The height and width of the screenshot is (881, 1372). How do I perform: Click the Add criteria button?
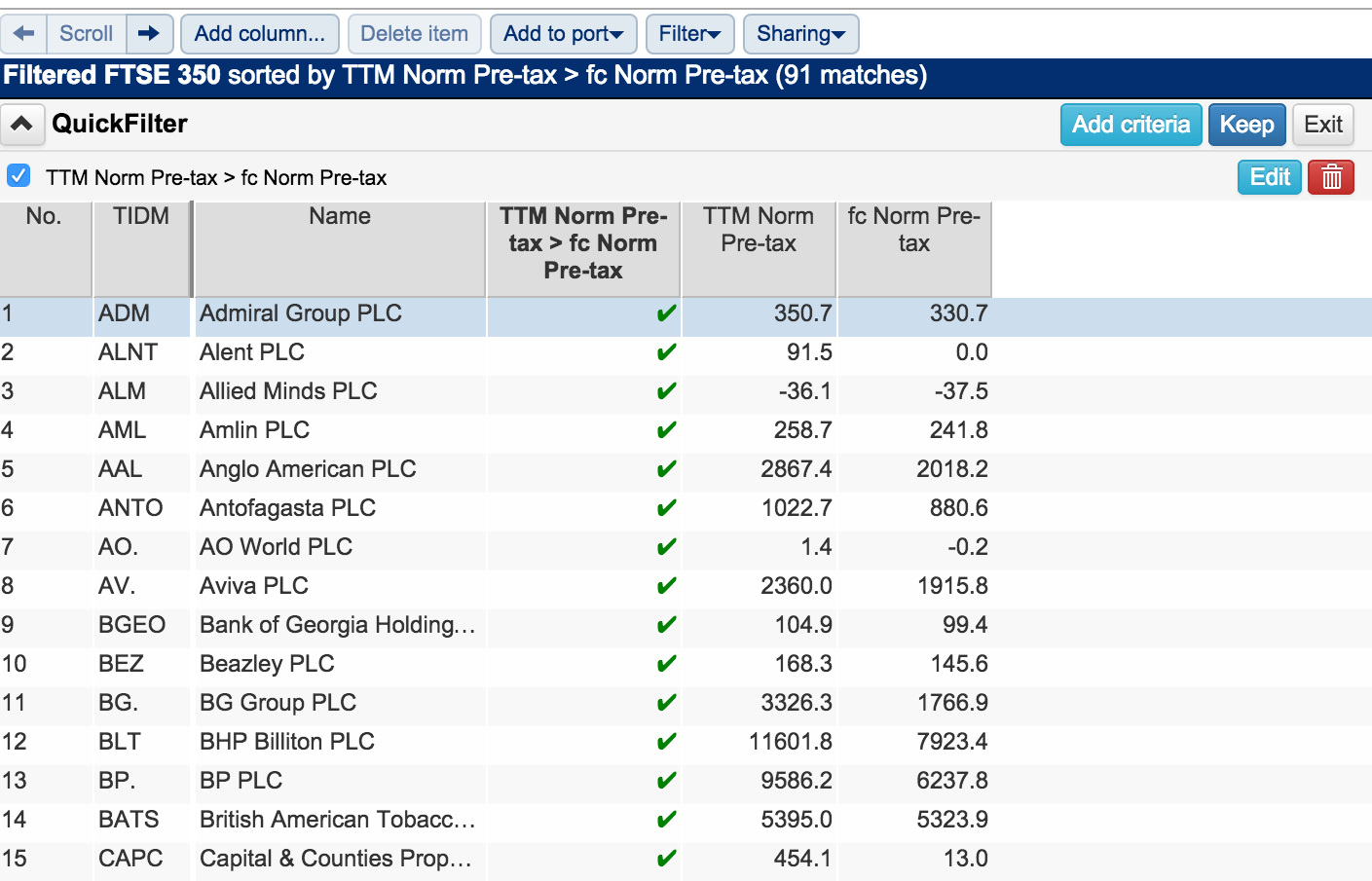pos(1131,125)
